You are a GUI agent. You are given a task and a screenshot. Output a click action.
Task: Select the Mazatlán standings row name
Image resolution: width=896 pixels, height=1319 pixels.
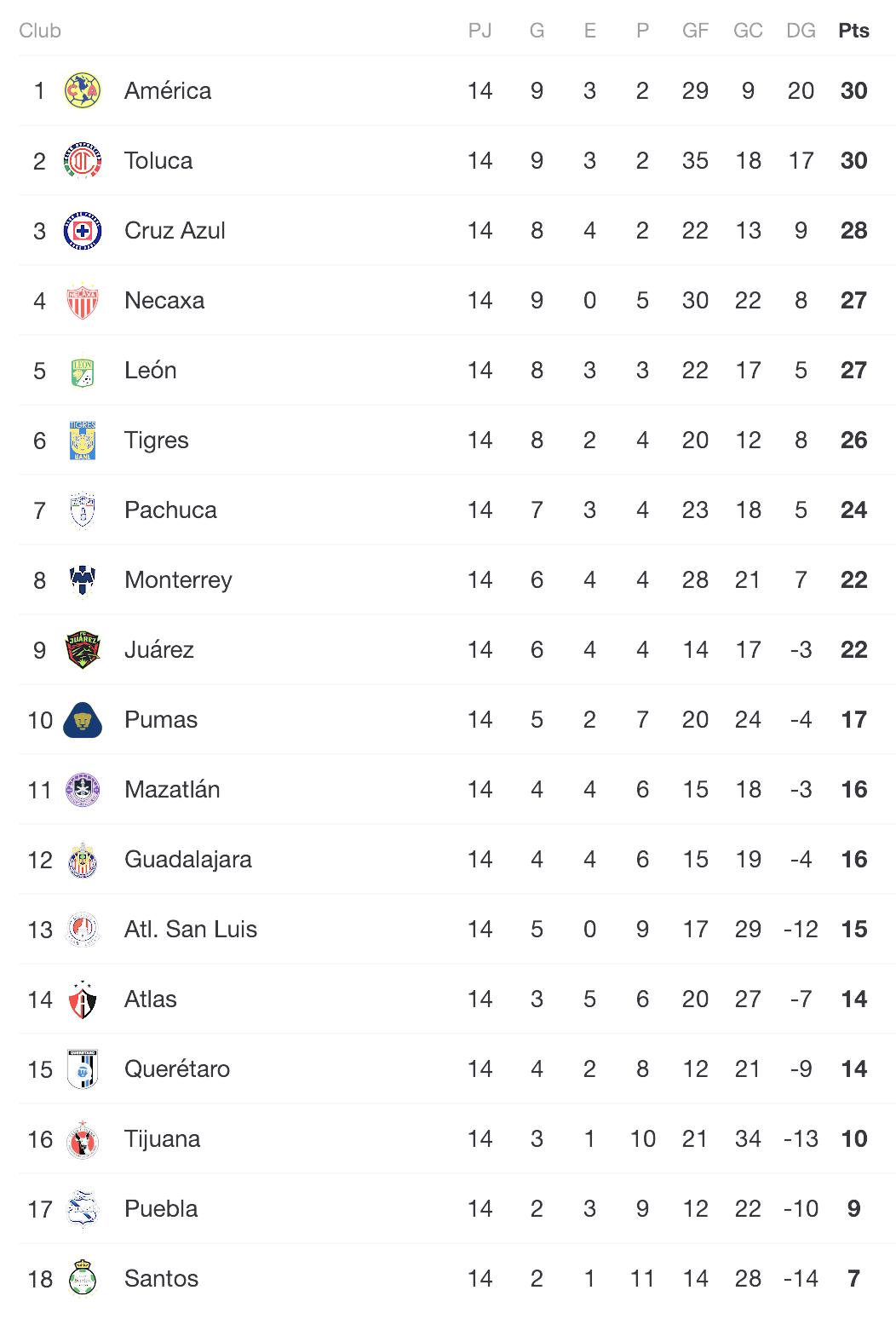tap(172, 790)
